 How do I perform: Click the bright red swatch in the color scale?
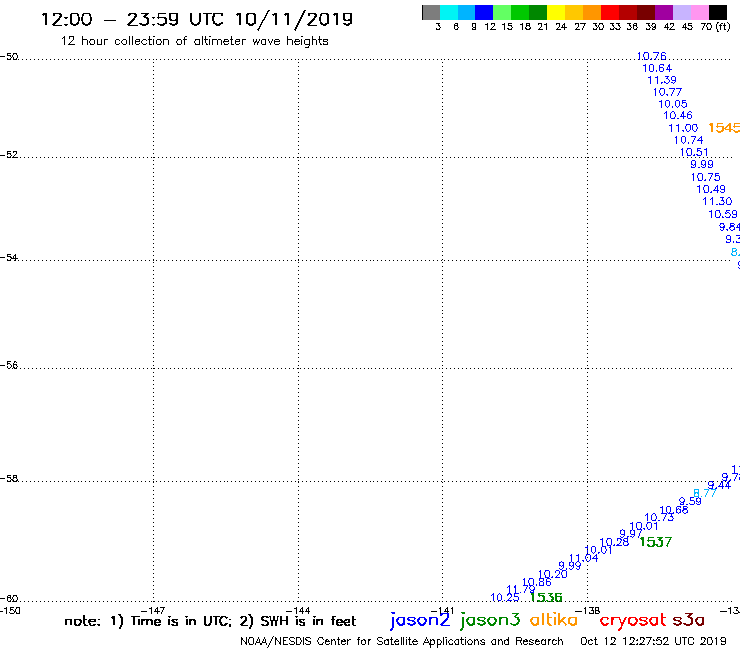pyautogui.click(x=609, y=12)
